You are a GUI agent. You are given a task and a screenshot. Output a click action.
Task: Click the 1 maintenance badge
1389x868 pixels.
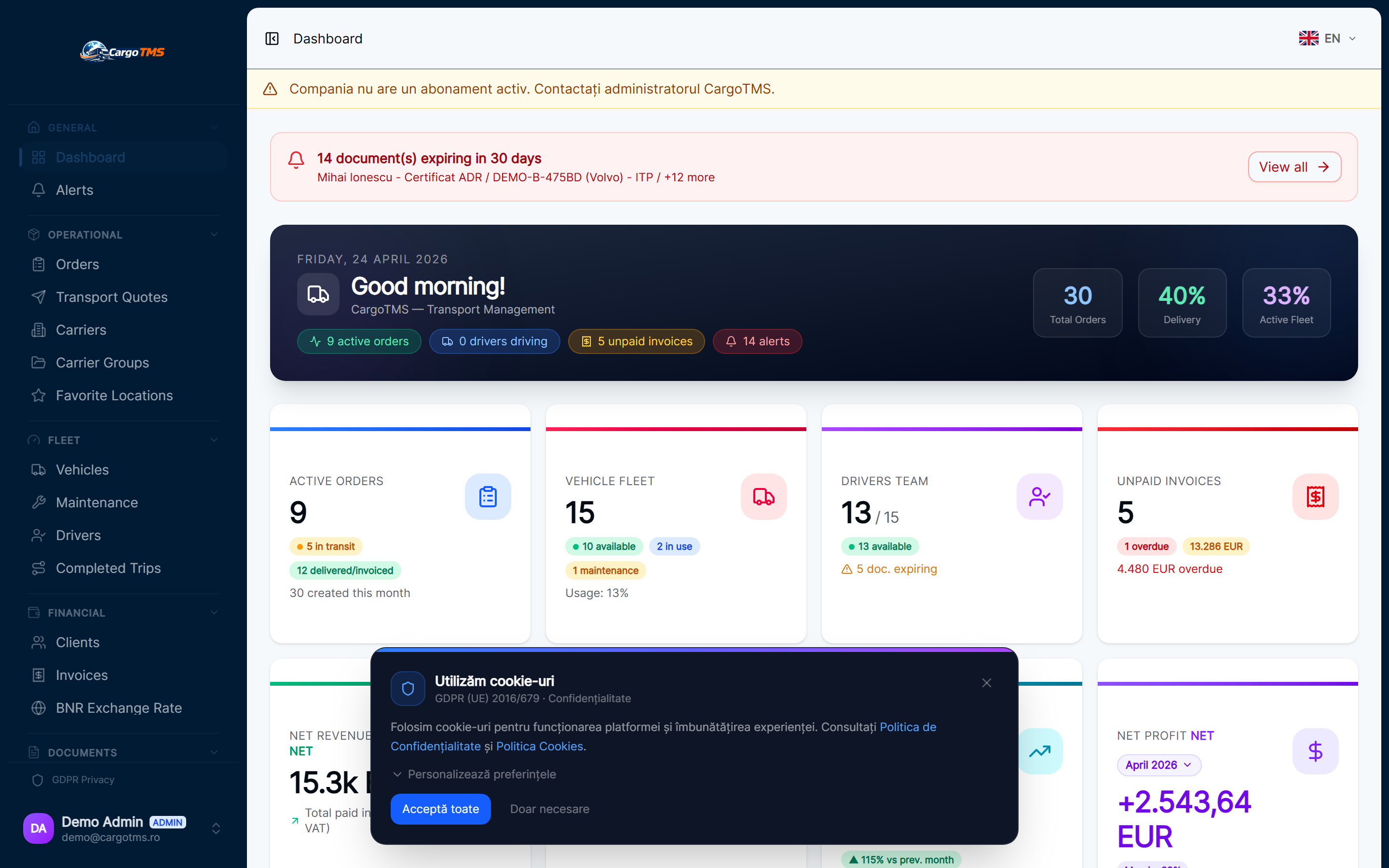pyautogui.click(x=606, y=570)
